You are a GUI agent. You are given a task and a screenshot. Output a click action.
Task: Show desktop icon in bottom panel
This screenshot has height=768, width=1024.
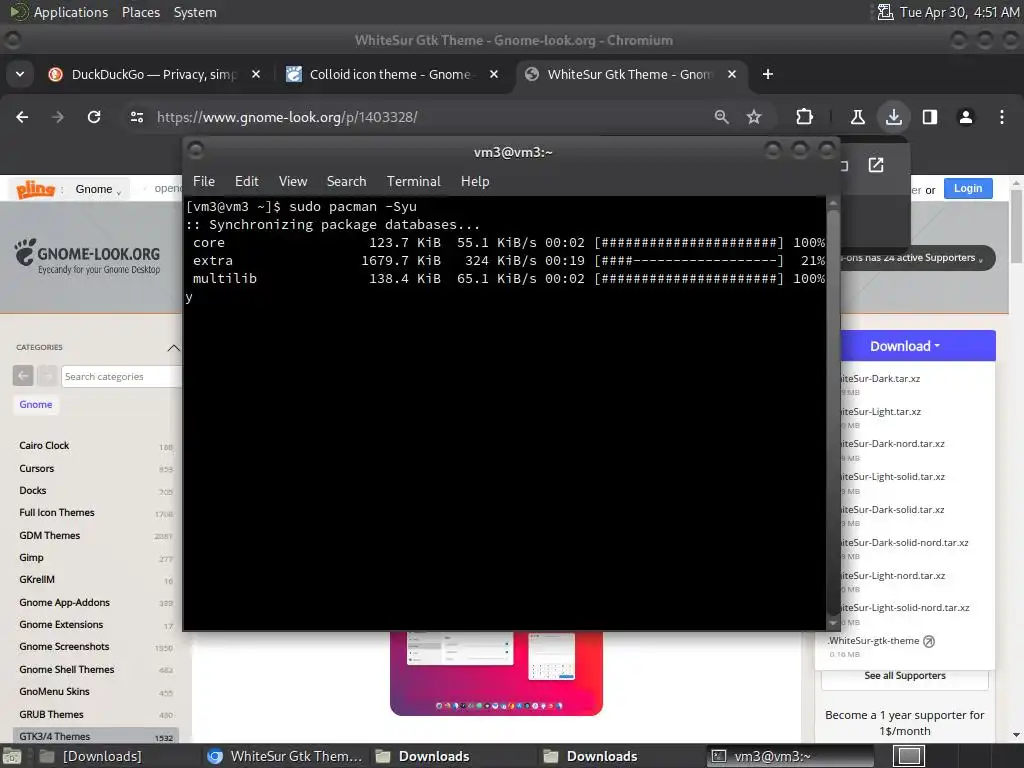pos(11,756)
